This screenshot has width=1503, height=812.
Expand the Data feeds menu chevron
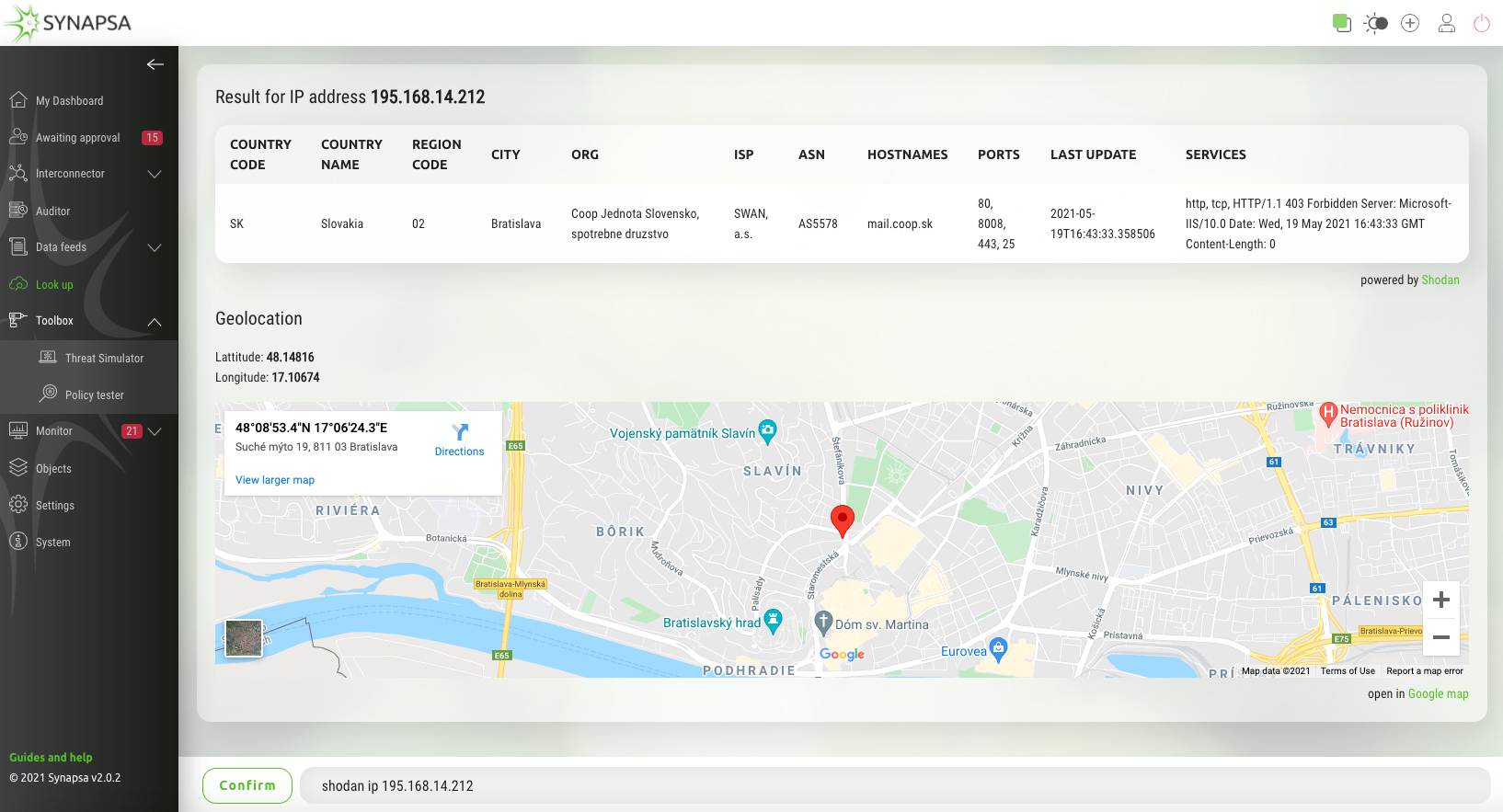tap(155, 247)
